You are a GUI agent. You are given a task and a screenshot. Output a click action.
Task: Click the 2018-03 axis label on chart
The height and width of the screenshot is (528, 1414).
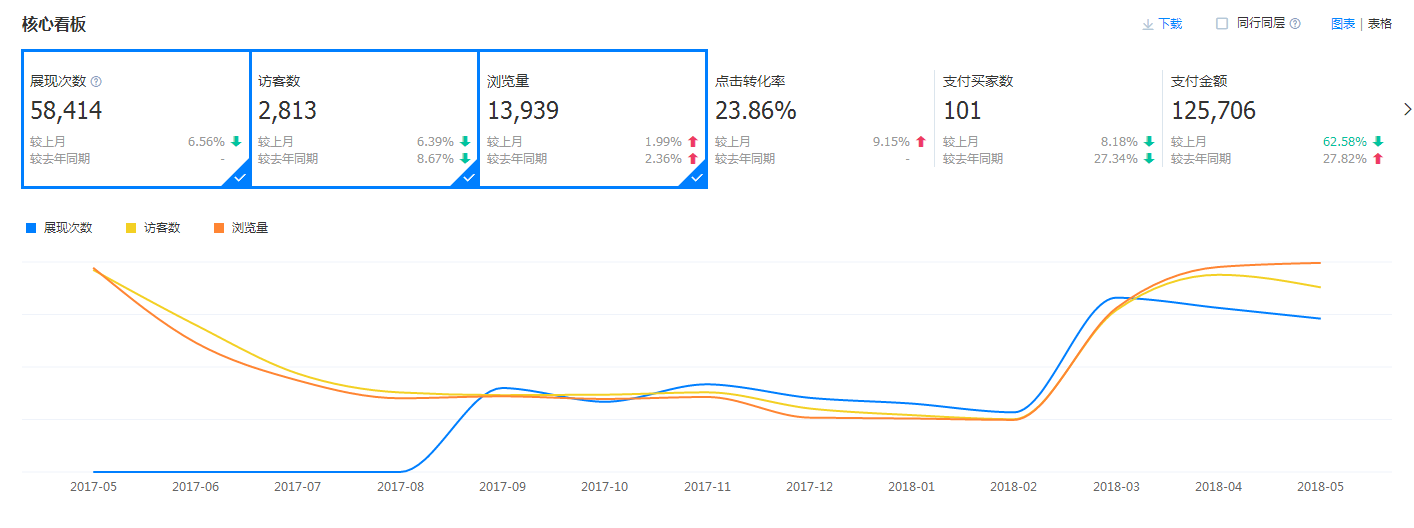click(1116, 487)
